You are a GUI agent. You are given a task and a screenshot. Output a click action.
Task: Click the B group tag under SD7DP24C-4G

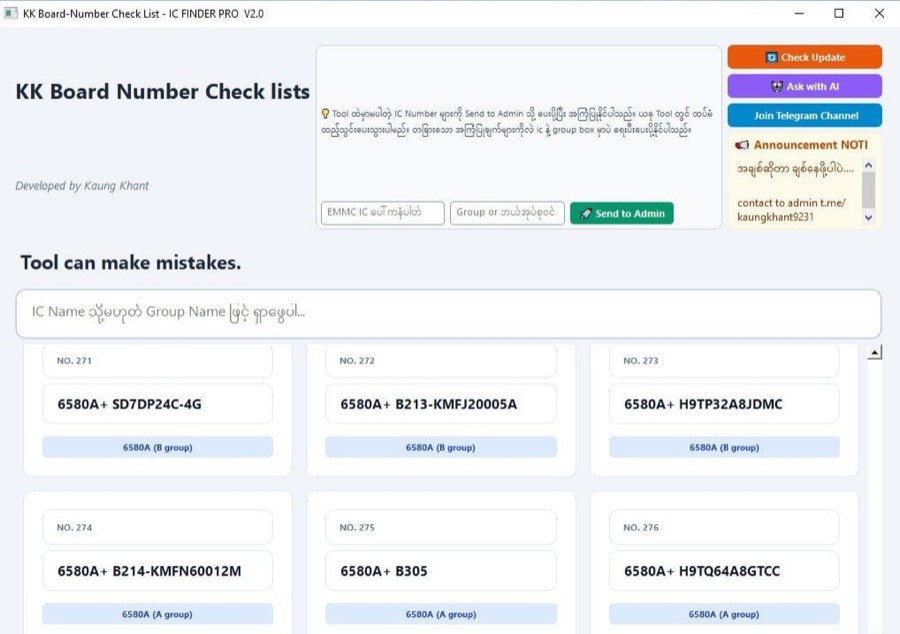pyautogui.click(x=158, y=447)
